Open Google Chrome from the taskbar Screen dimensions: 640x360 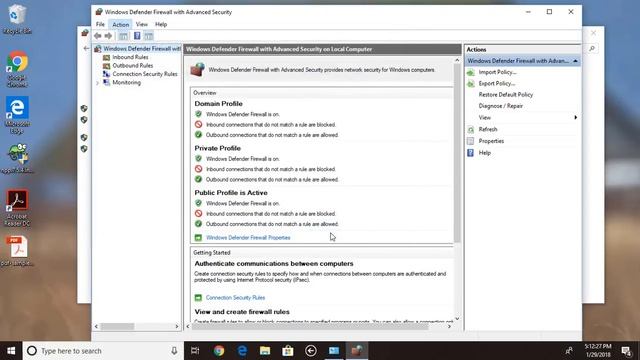click(x=219, y=351)
